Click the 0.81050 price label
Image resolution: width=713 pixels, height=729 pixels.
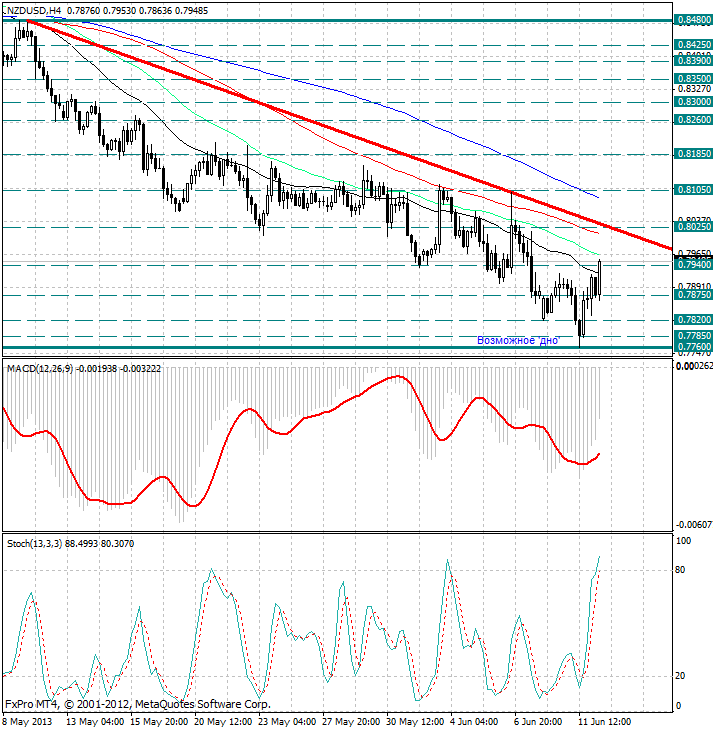pos(693,190)
